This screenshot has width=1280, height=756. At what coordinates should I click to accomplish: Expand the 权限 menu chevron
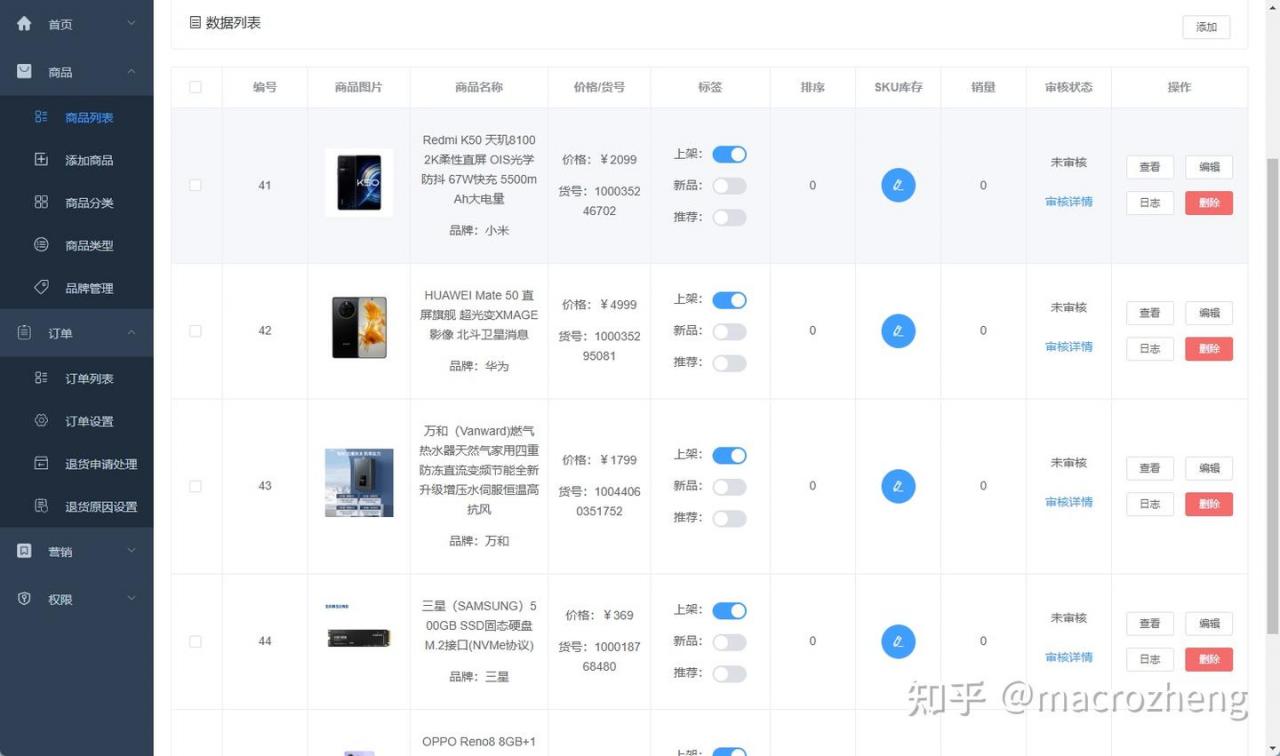131,598
